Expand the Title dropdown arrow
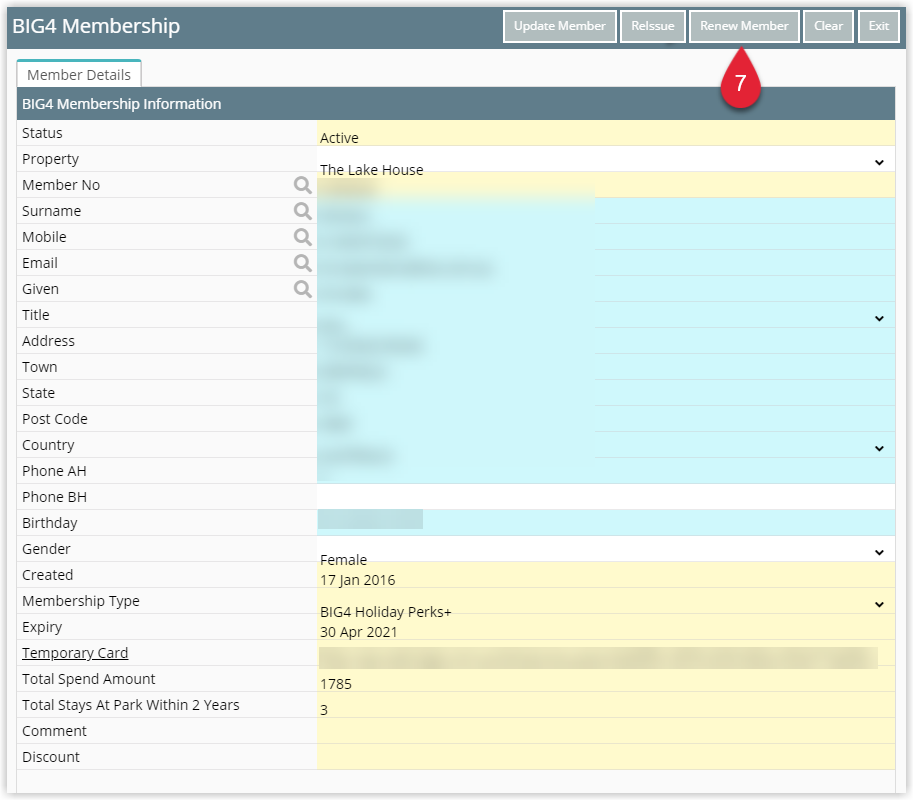The image size is (914, 801). [879, 318]
